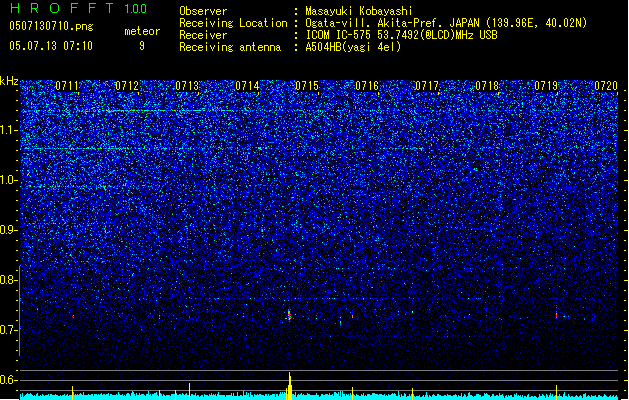Click the red meteor echo at 0719
629x400 pixels.
(556, 316)
